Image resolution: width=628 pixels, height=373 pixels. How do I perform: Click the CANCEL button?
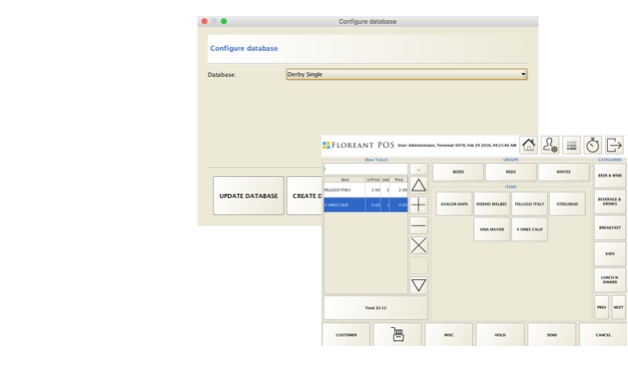(603, 335)
